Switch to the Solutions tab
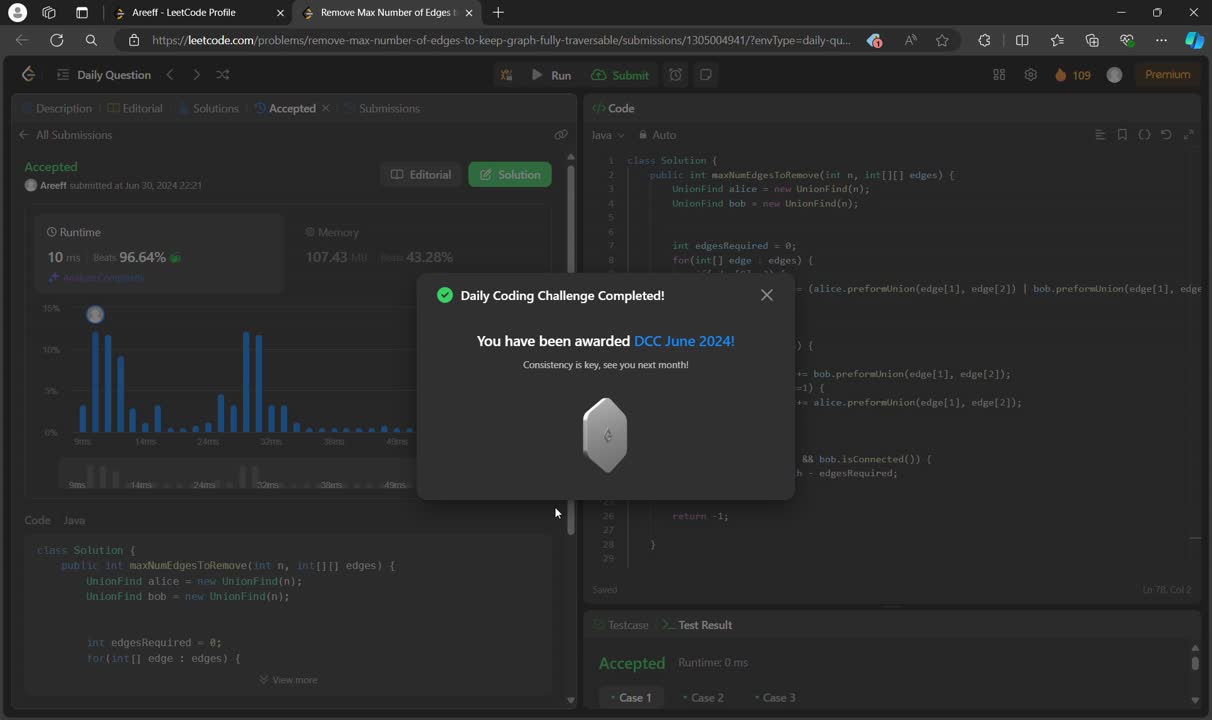 click(208, 108)
